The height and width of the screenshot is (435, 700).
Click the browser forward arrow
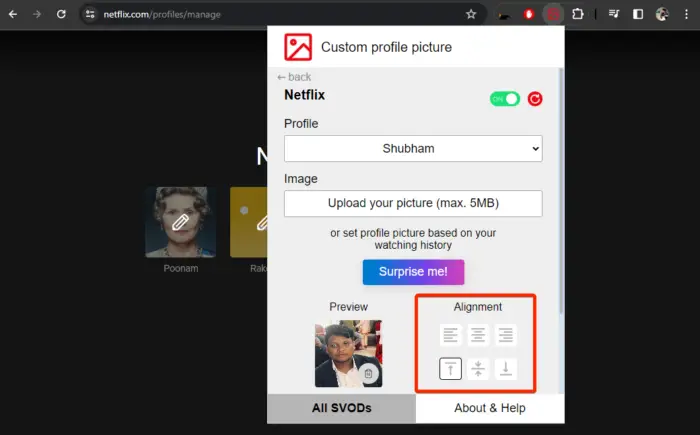pos(37,14)
